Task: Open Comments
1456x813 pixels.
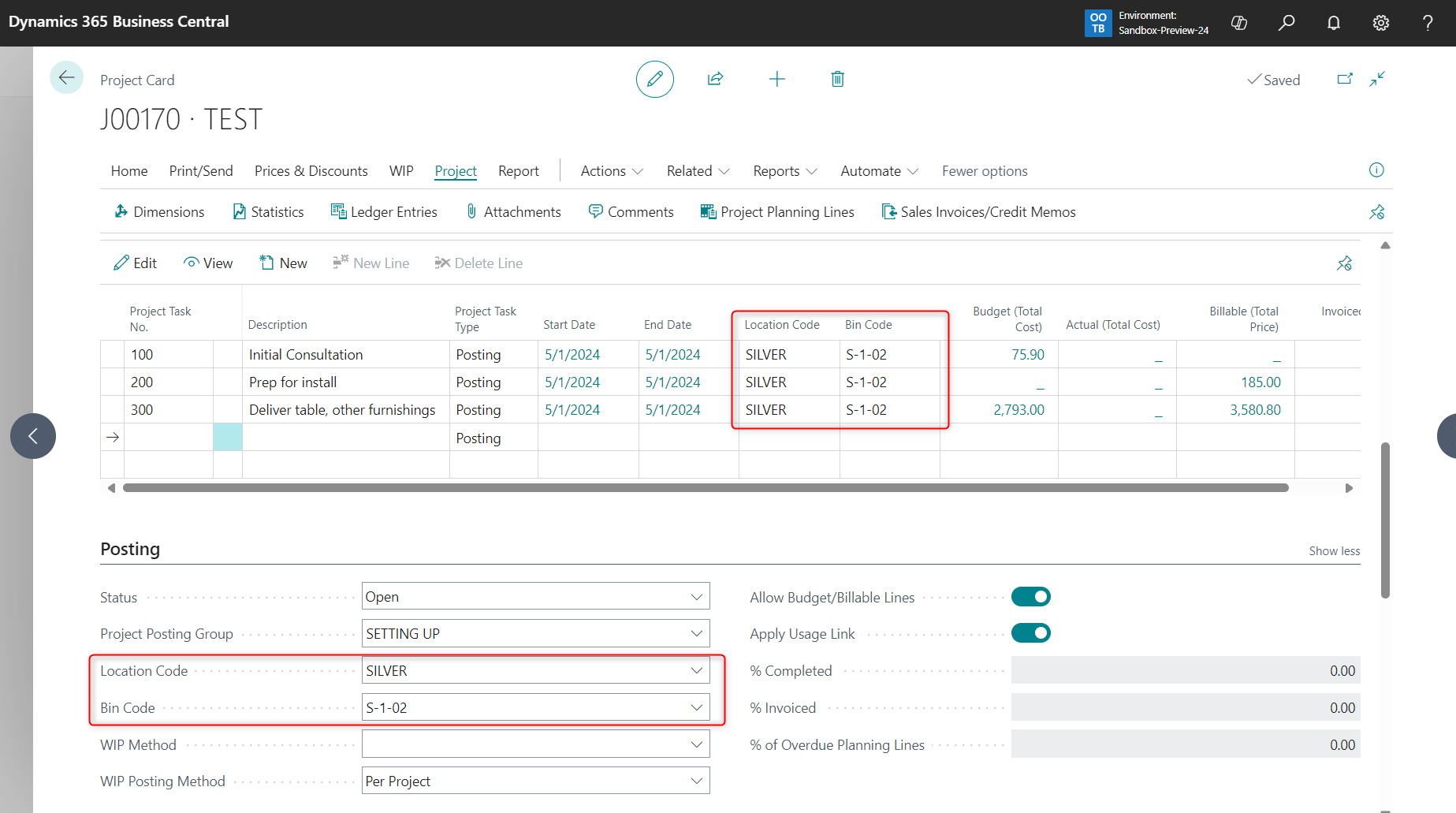Action: [631, 212]
